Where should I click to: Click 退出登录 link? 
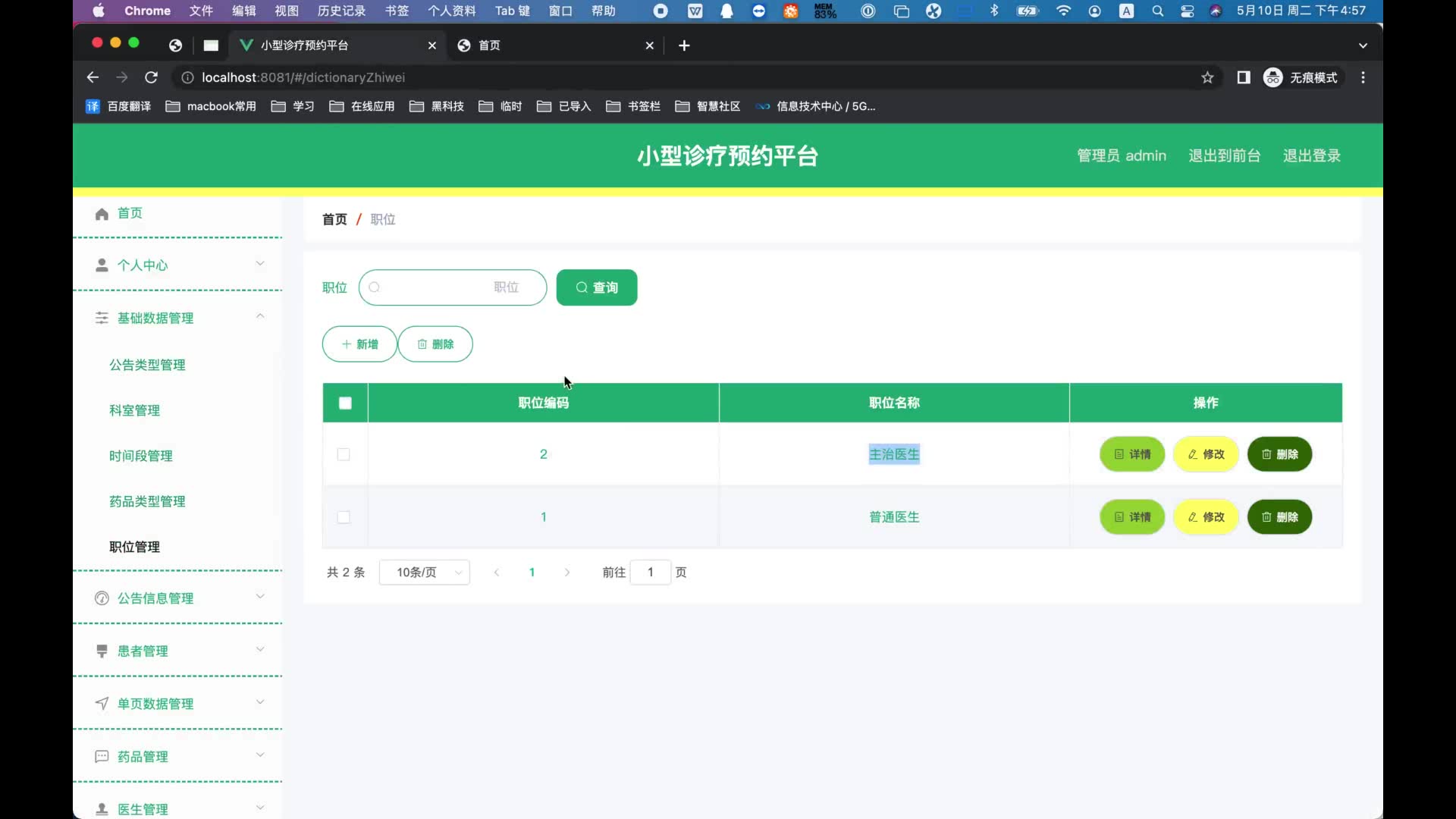[x=1312, y=155]
